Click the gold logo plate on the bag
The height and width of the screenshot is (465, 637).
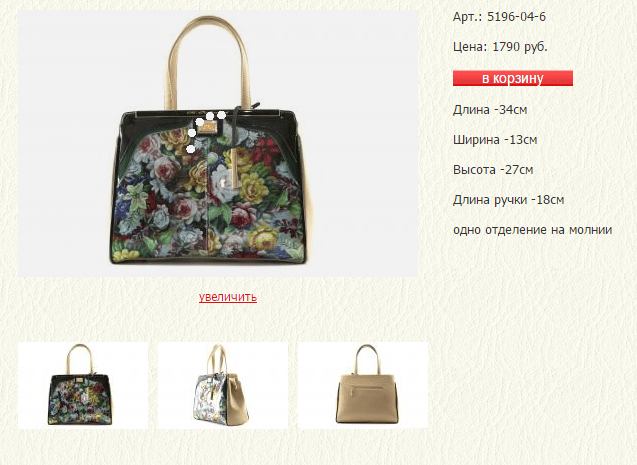(x=210, y=128)
